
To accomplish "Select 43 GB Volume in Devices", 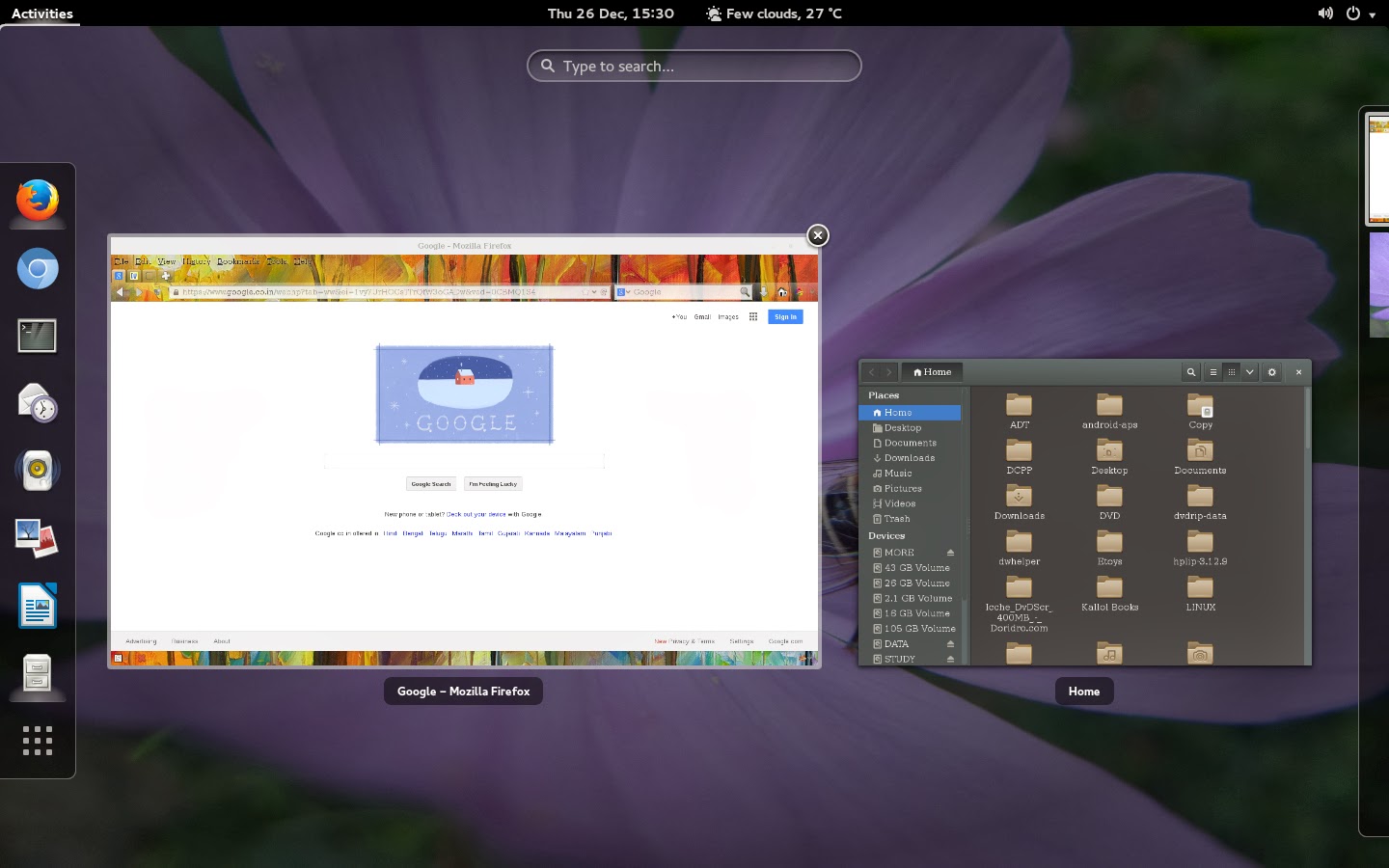I will (910, 568).
